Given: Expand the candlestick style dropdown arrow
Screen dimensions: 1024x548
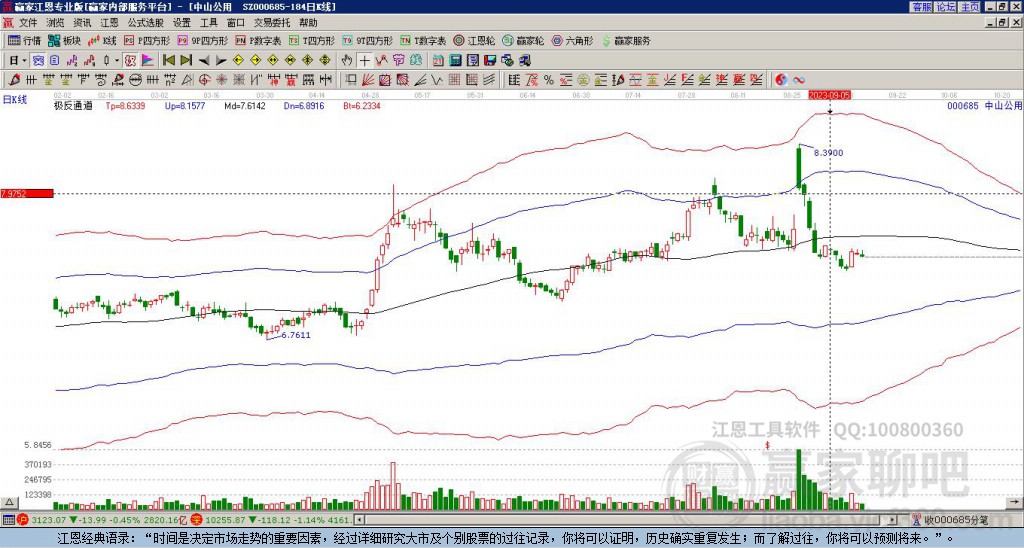Looking at the screenshot, I should pyautogui.click(x=117, y=61).
